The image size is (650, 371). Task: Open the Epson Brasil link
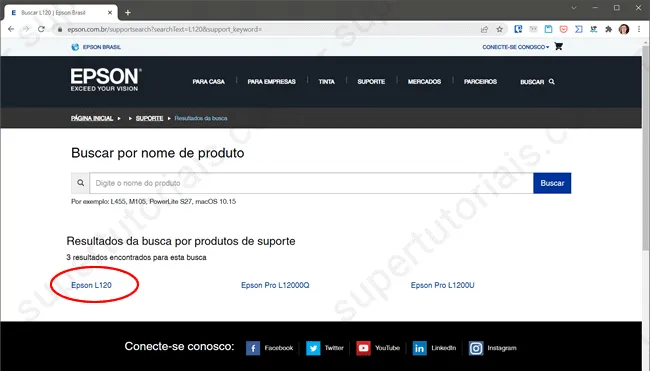(x=102, y=47)
